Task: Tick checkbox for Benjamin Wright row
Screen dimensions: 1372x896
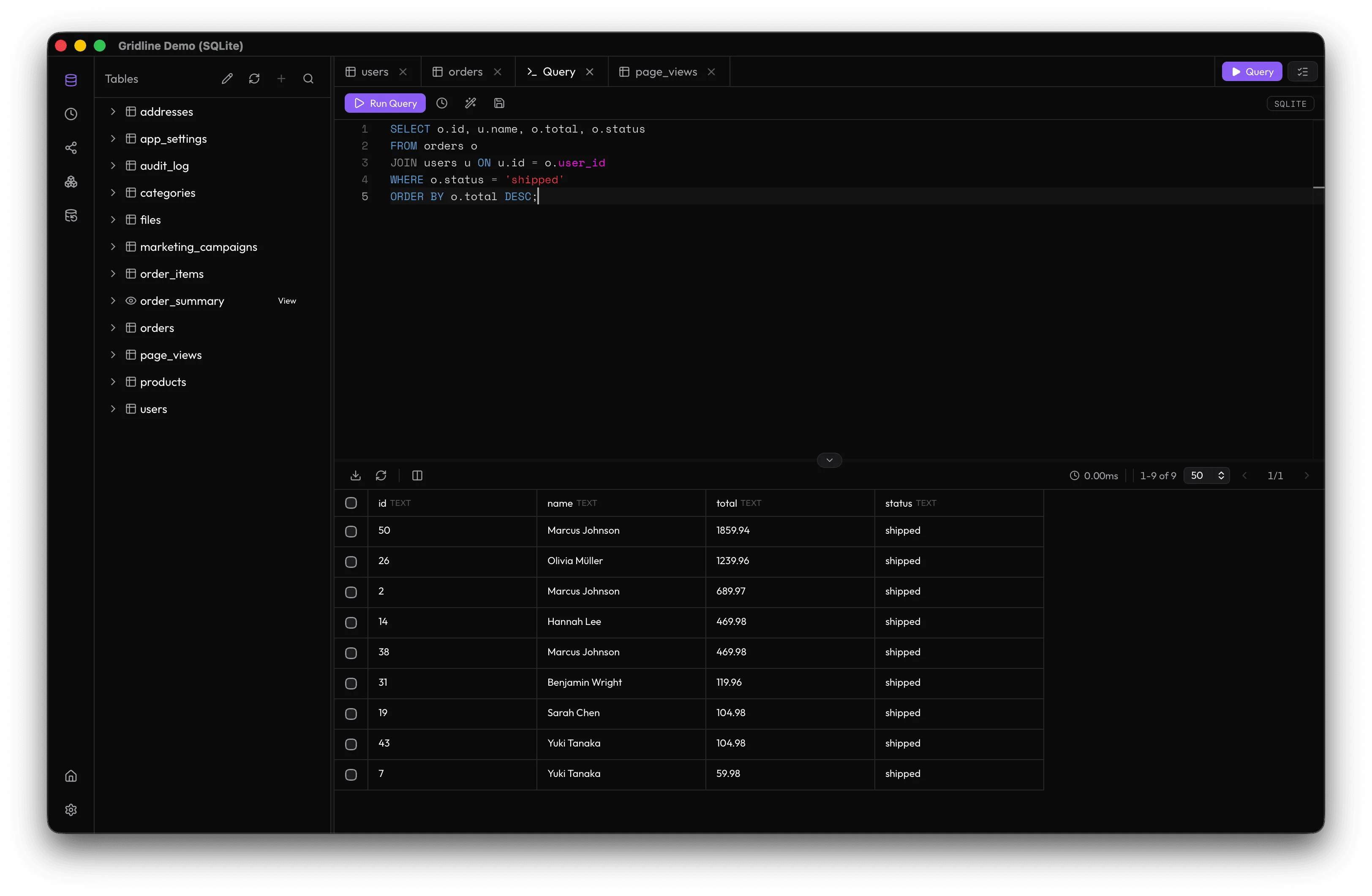Action: point(351,683)
